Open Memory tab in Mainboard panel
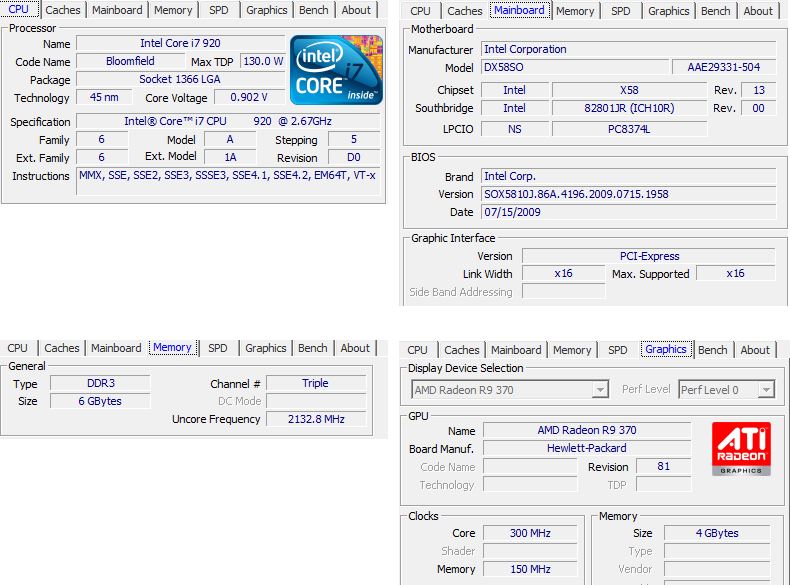 coord(575,11)
